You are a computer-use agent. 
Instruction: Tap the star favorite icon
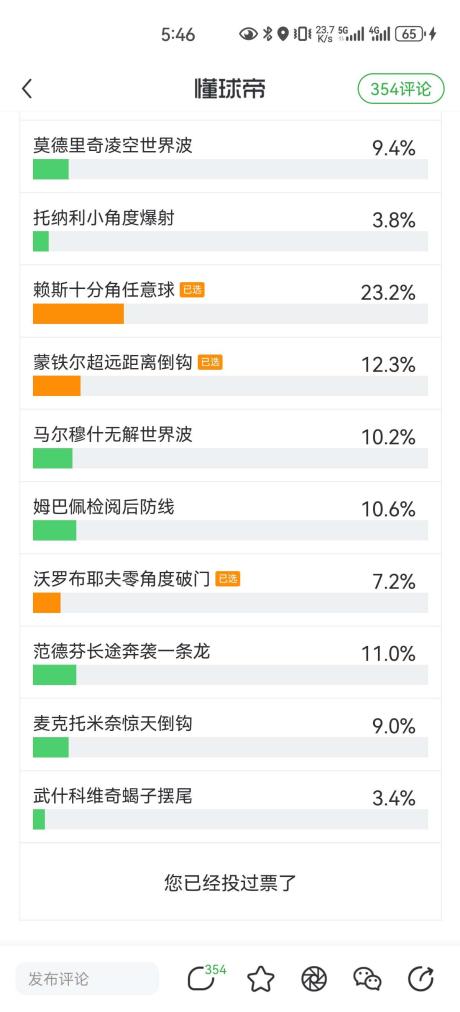pos(261,979)
